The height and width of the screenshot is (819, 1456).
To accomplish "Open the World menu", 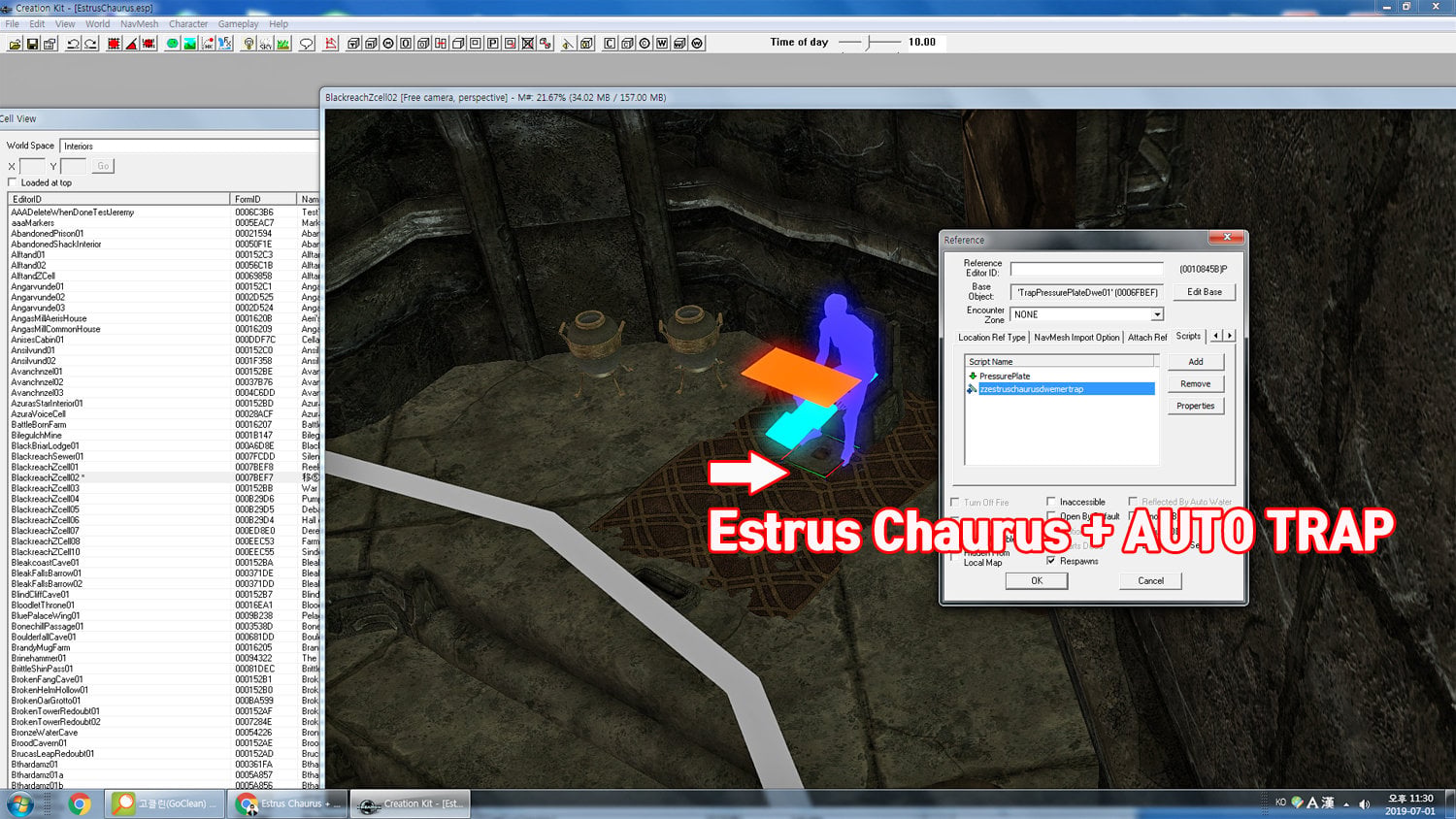I will [x=97, y=24].
